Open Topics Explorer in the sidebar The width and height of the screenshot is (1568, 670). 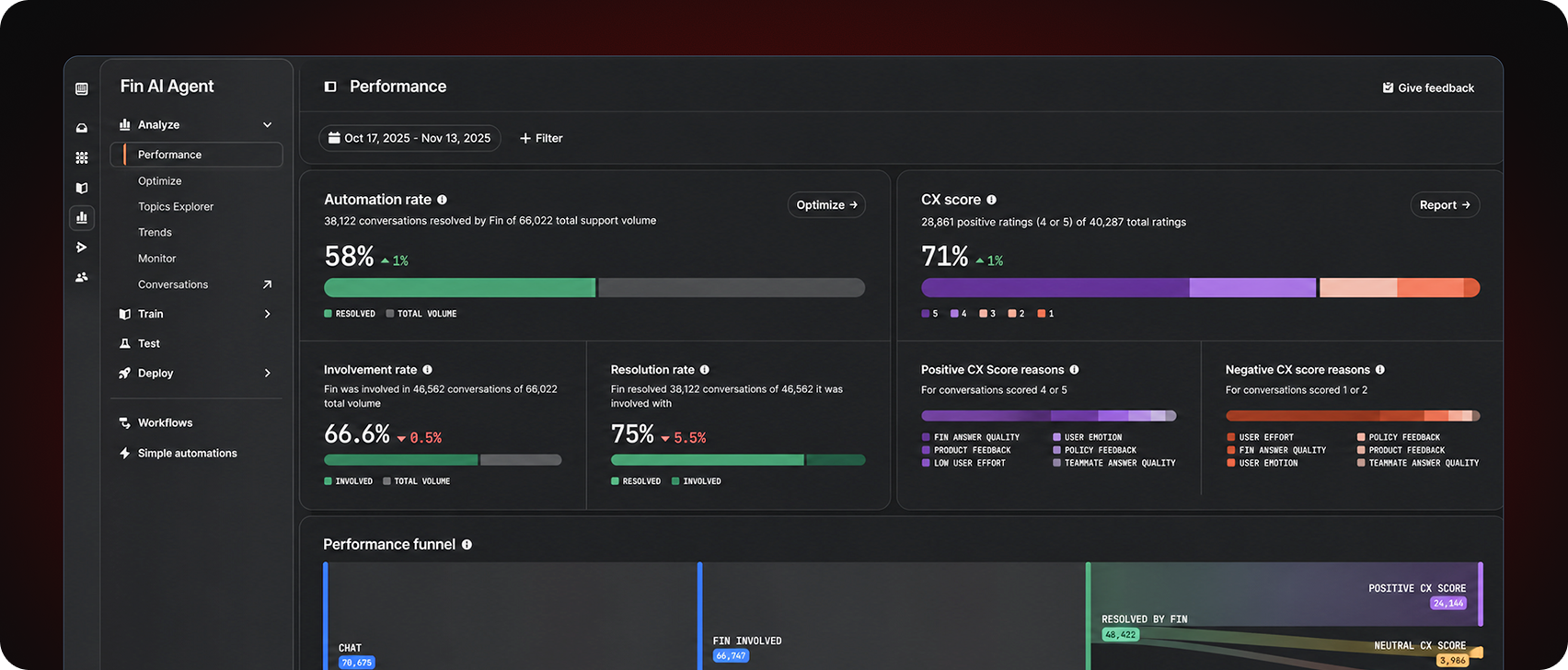tap(176, 207)
